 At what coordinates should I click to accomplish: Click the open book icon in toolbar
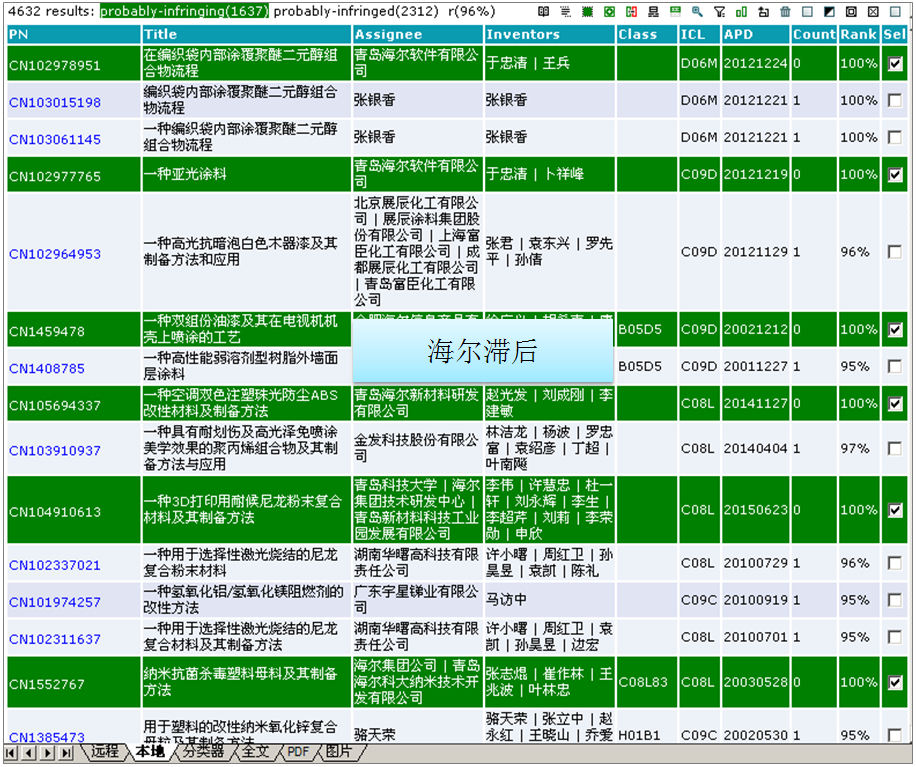click(543, 12)
